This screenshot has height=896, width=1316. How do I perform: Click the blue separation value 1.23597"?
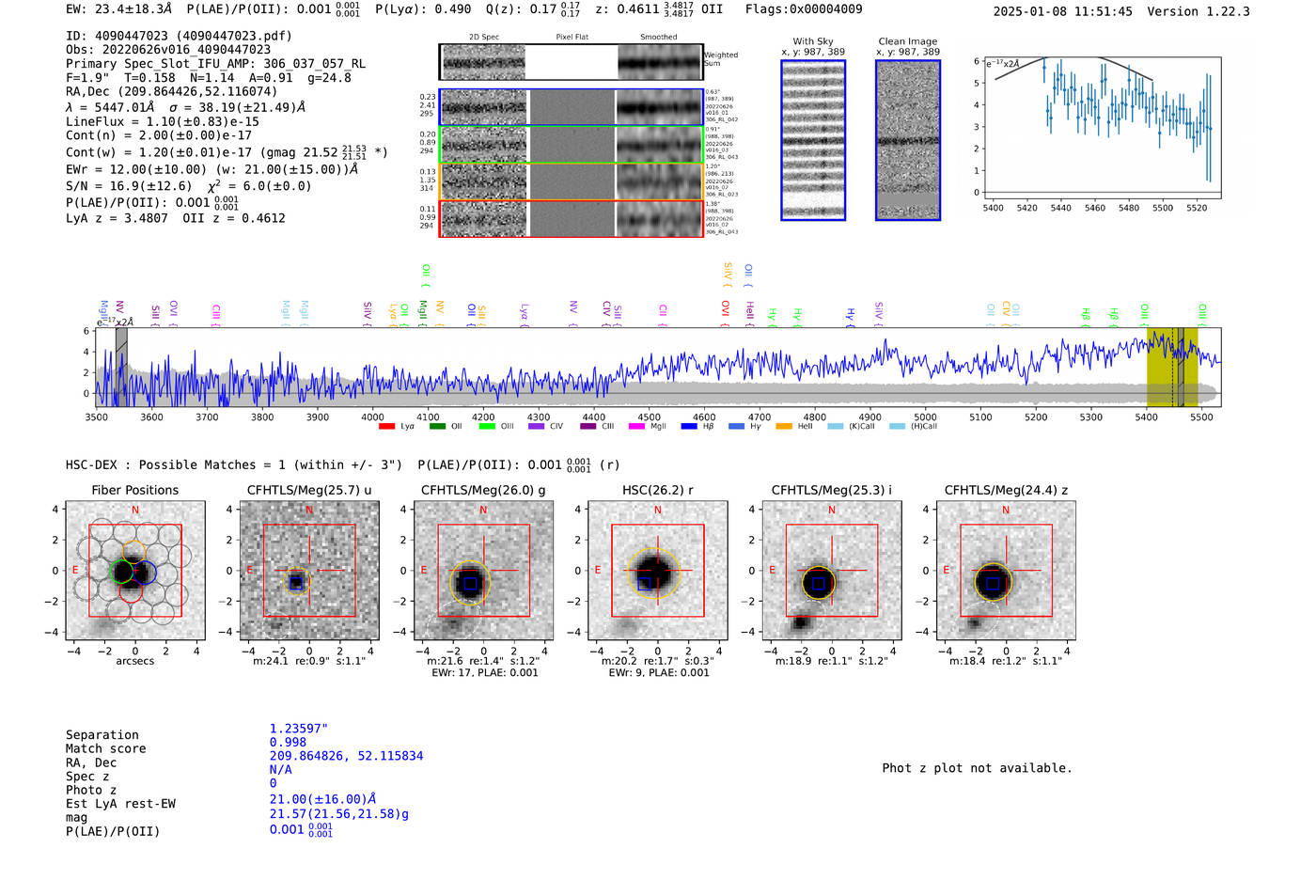(x=298, y=729)
